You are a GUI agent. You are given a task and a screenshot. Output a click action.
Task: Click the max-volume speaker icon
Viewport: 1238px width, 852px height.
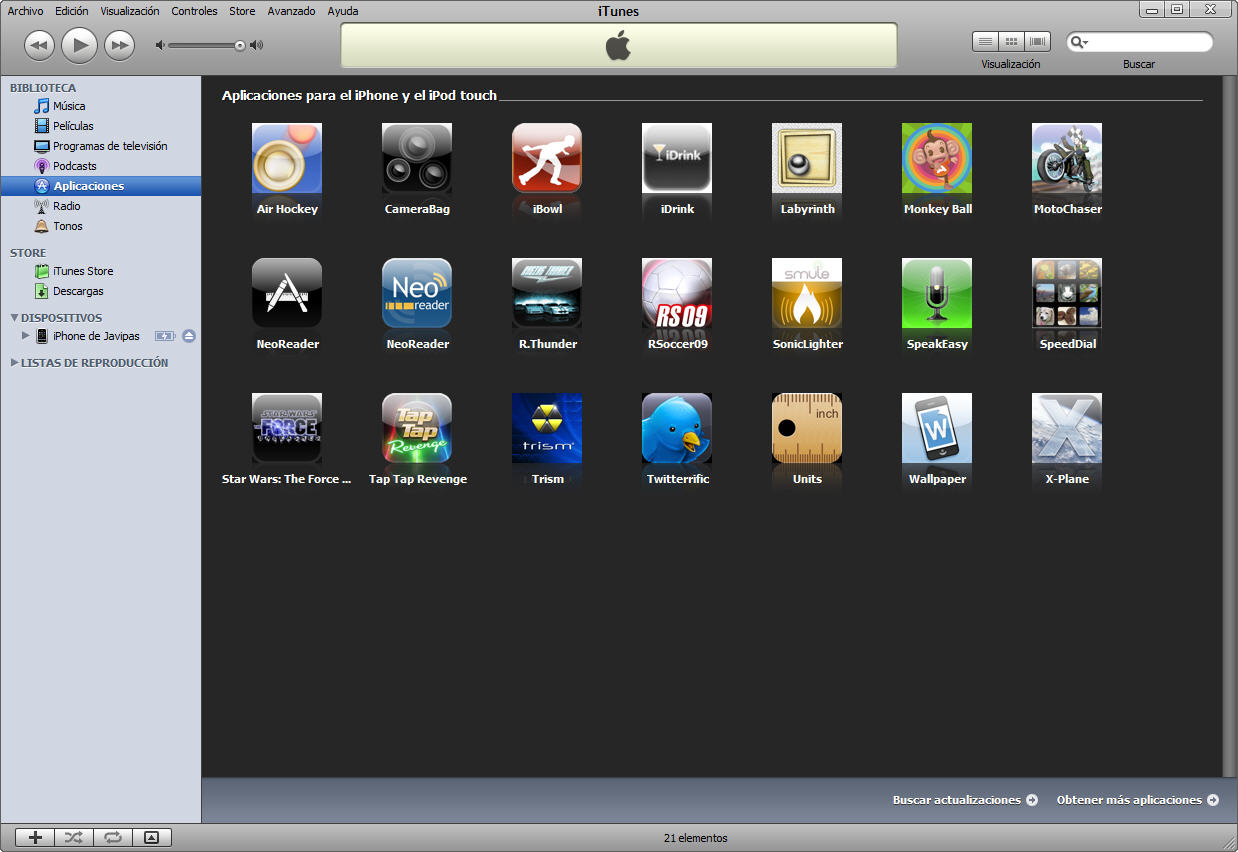[x=256, y=45]
